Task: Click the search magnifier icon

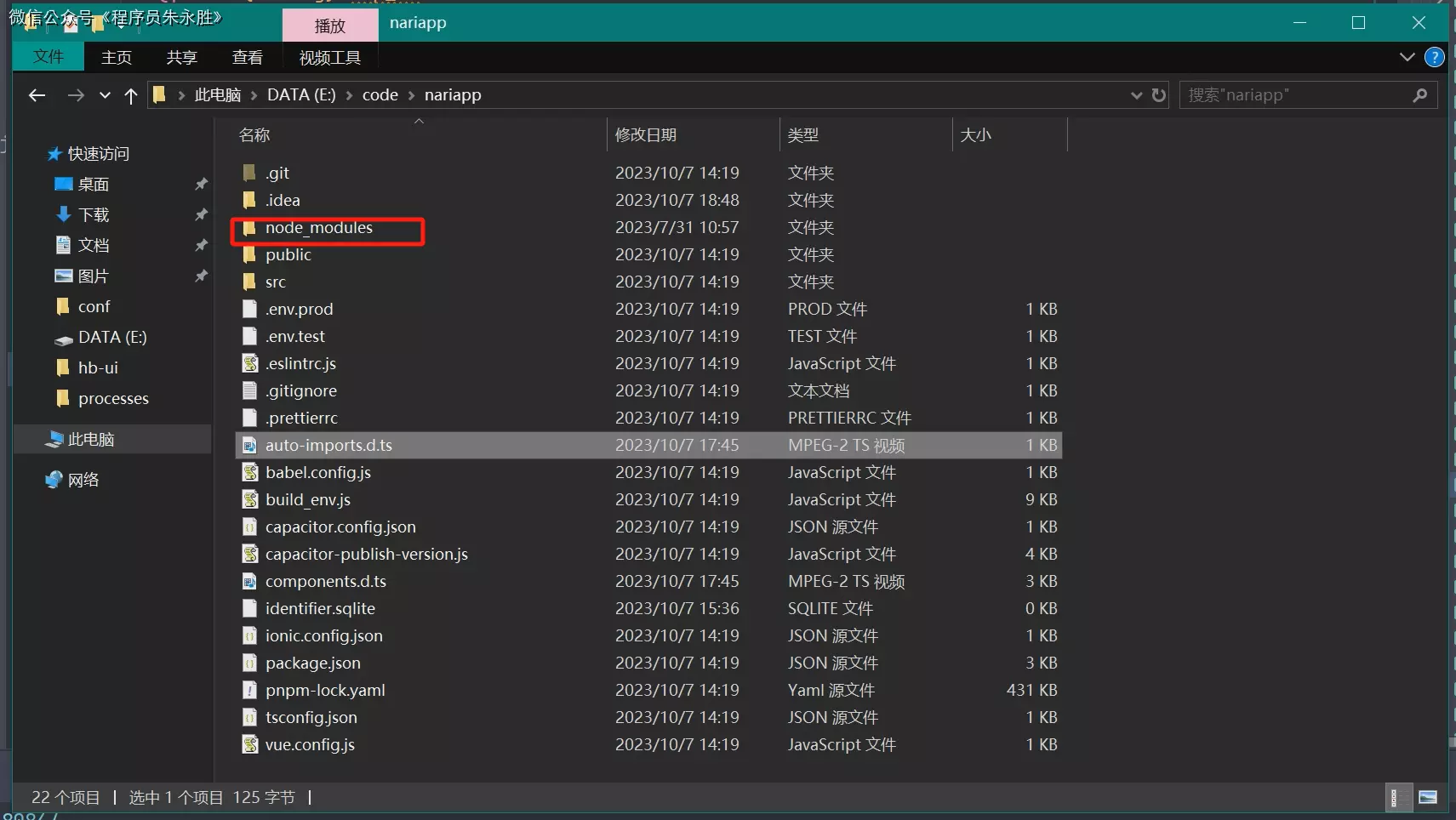Action: point(1419,95)
